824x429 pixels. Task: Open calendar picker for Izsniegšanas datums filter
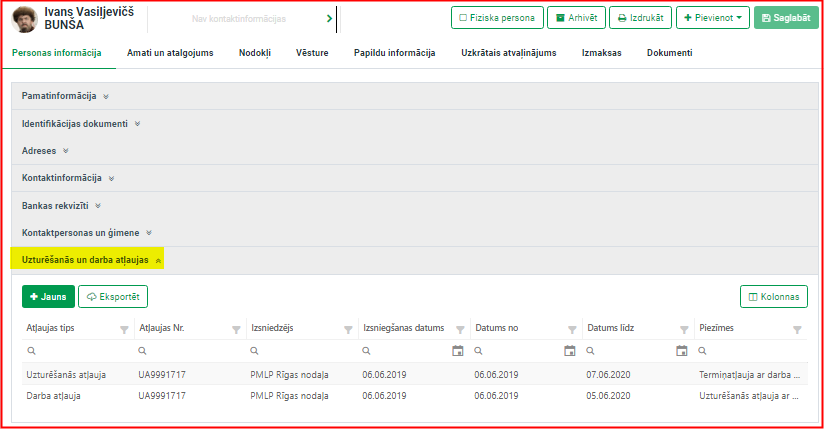[x=458, y=351]
